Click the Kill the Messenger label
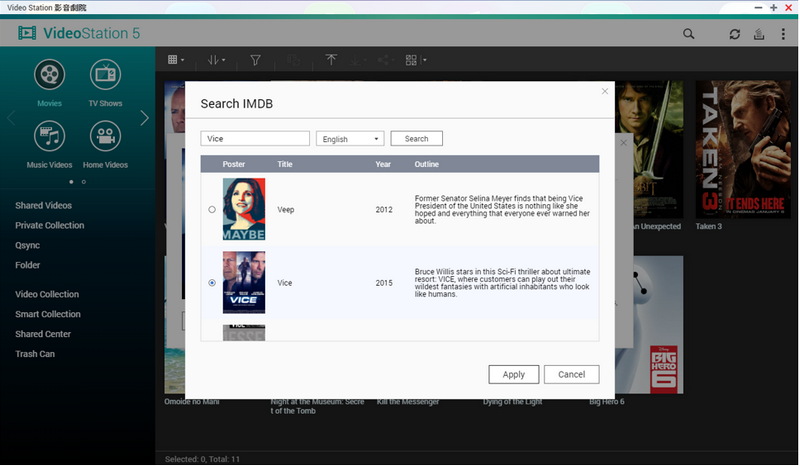Screen dimensions: 800x466 click(x=408, y=402)
